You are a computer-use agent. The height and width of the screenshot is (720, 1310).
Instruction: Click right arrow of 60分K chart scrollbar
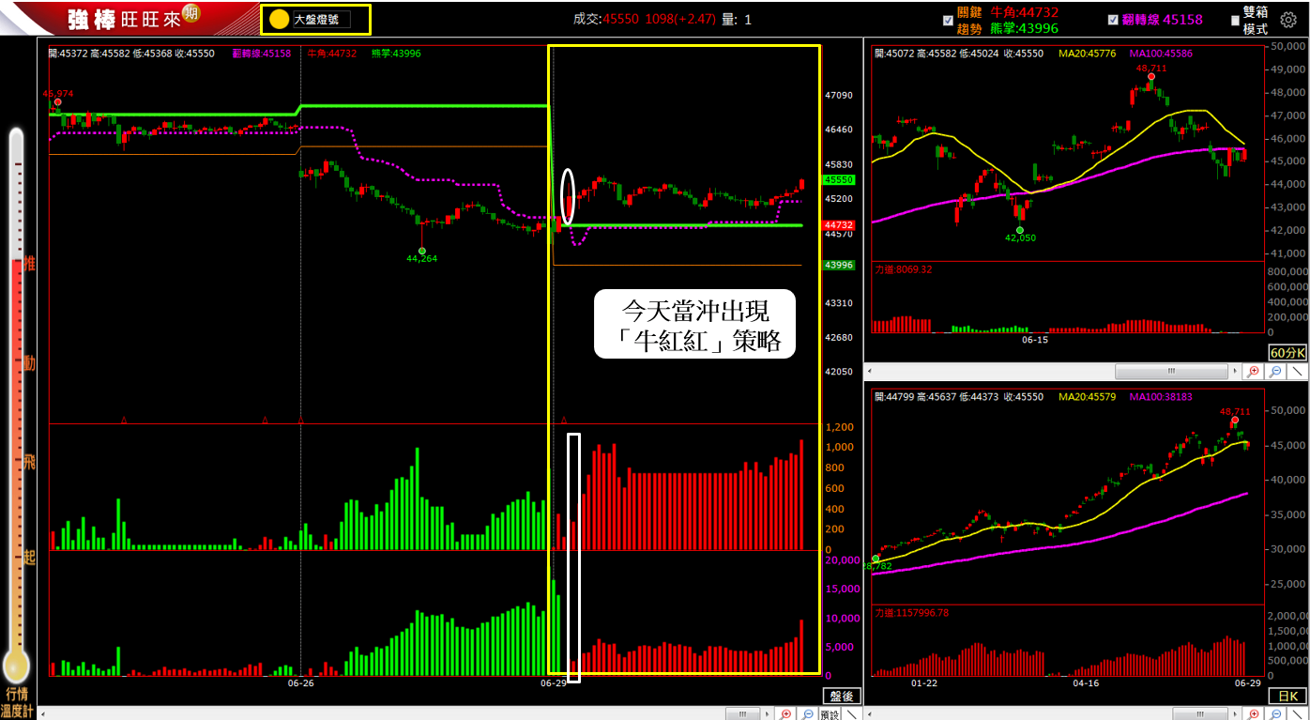tap(1235, 371)
